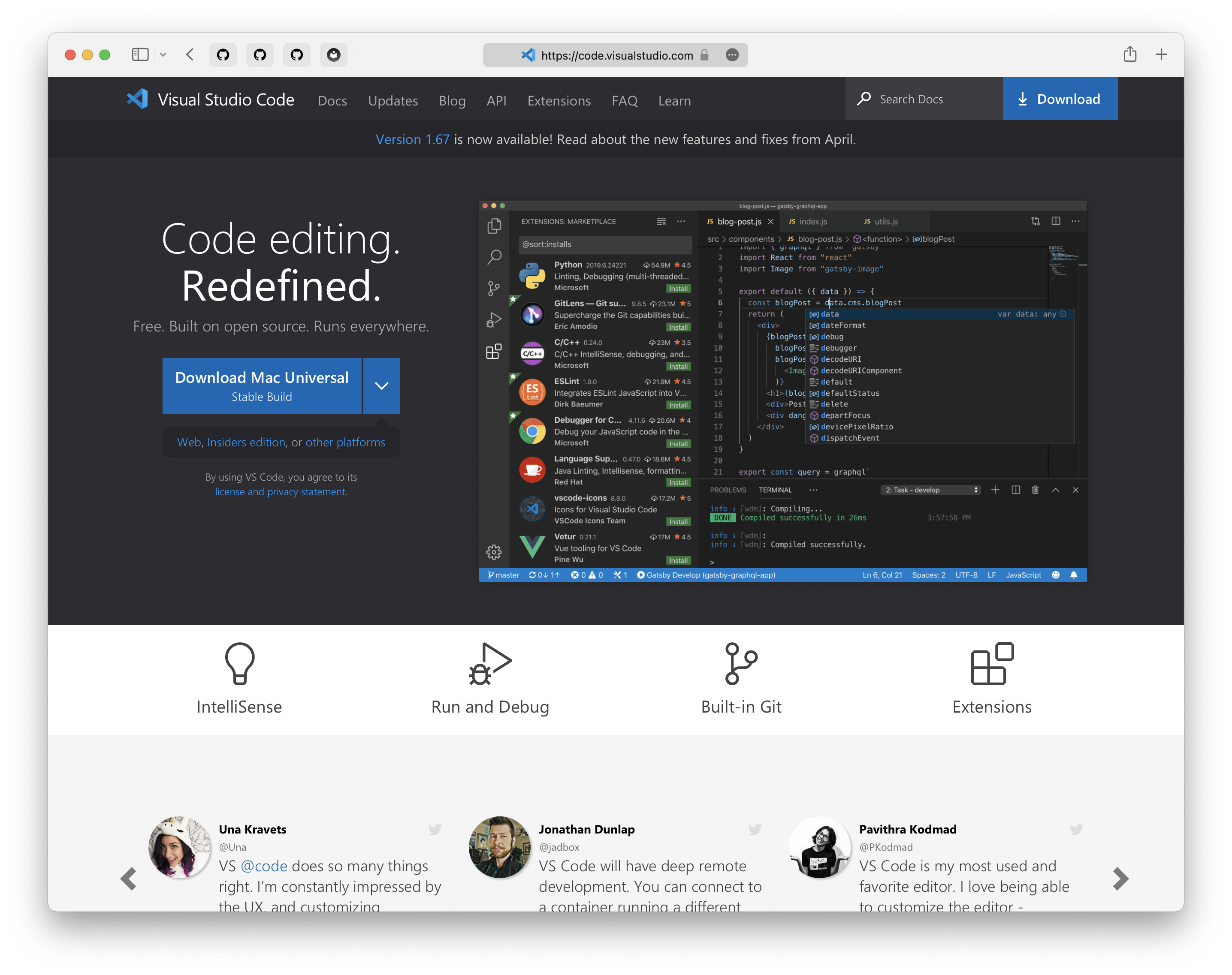Viewport: 1232px width, 975px height.
Task: Open the first GitHub pinned tab
Action: (223, 55)
